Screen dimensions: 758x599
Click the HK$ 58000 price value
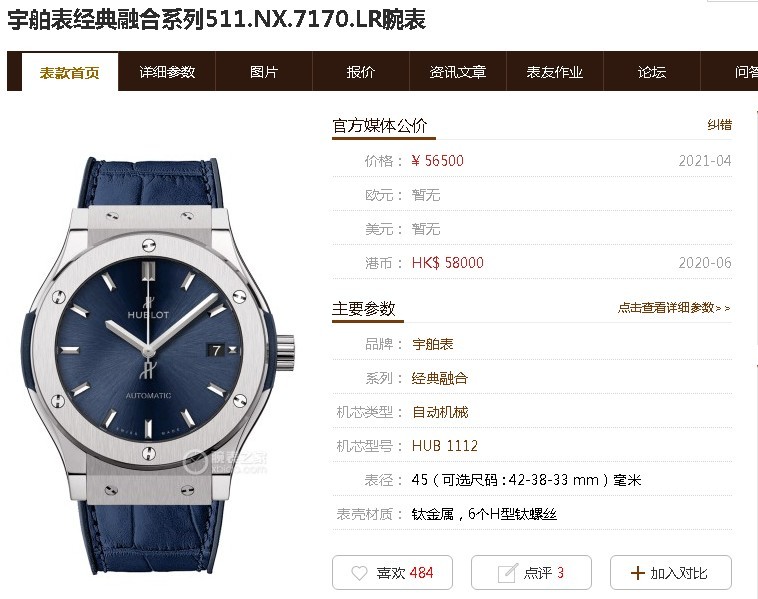tap(448, 263)
